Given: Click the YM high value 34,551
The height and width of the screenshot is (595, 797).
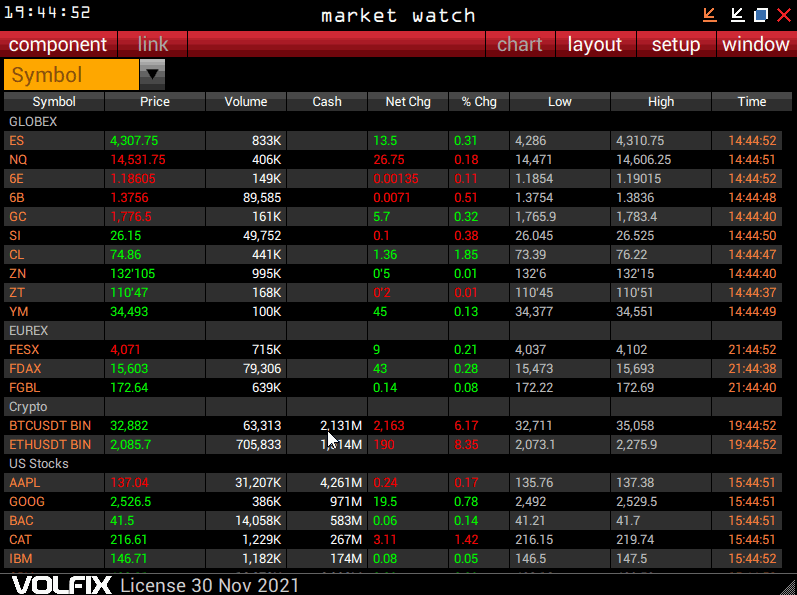Looking at the screenshot, I should 634,312.
